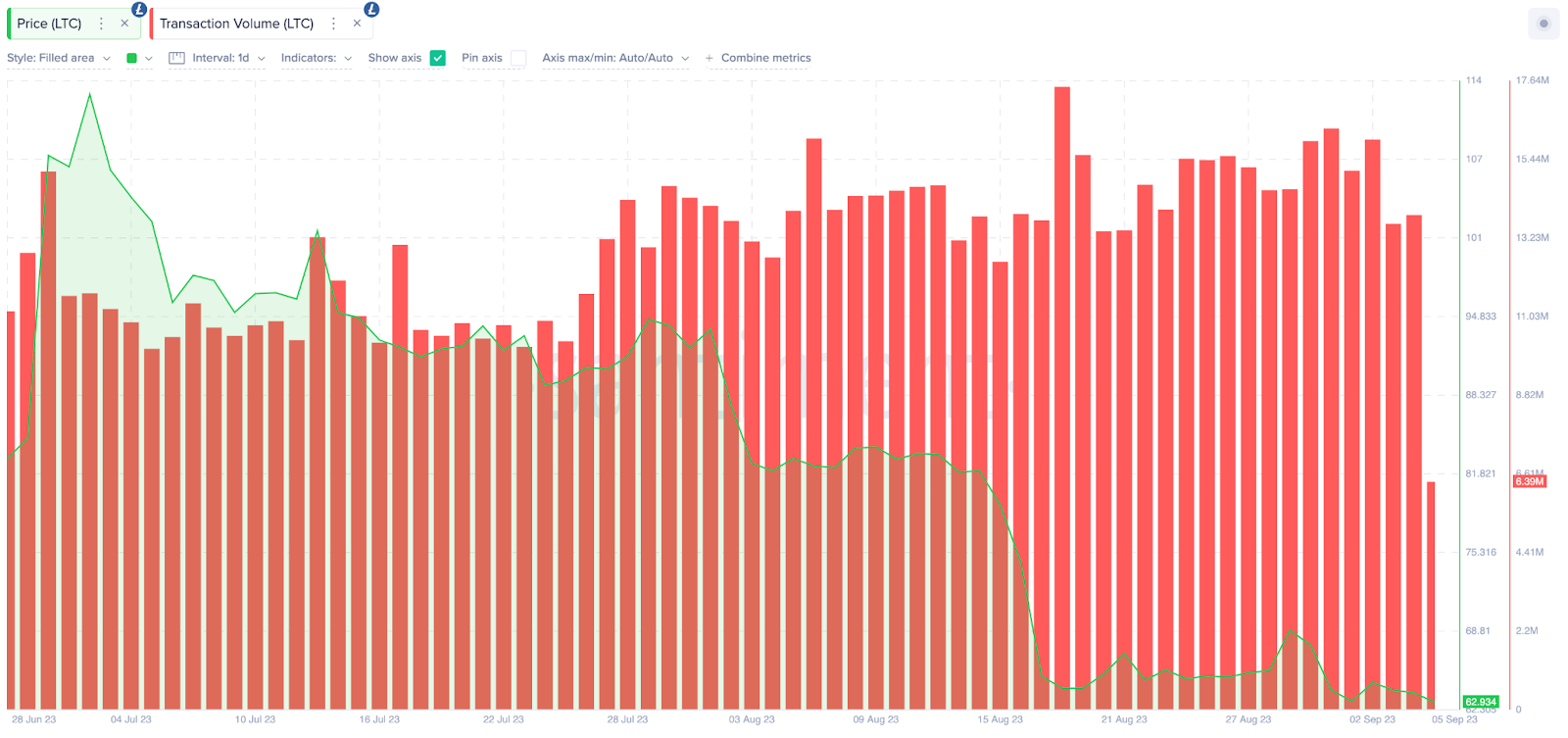Click the 101 price axis value

1474,237
